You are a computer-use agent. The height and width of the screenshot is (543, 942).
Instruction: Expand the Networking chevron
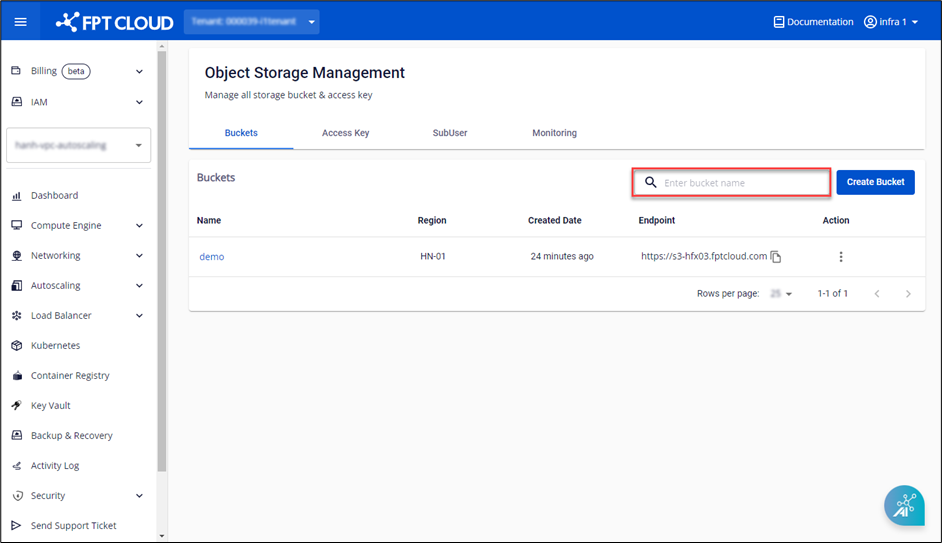[x=139, y=256]
